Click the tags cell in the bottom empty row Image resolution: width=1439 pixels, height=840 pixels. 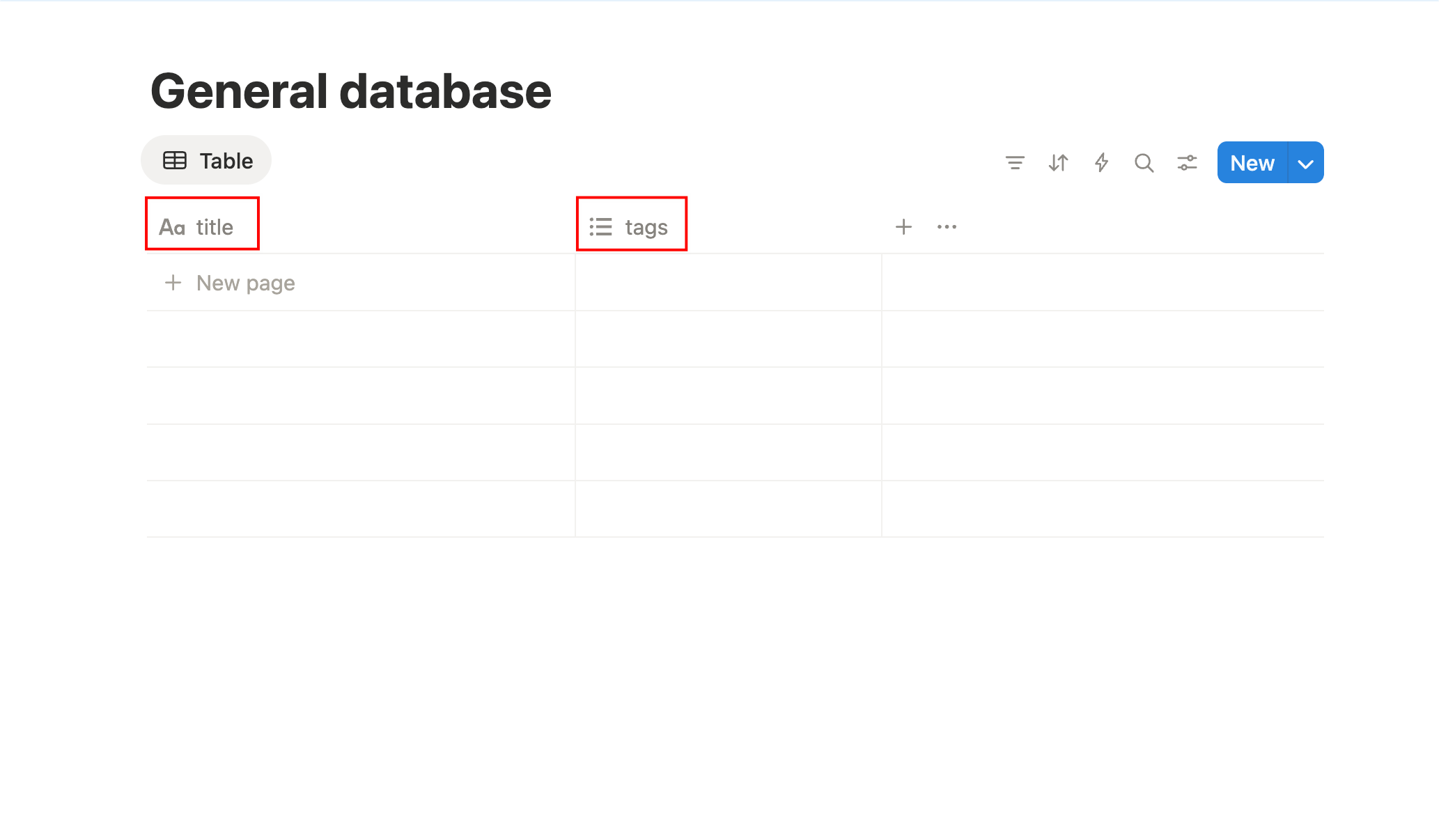(x=728, y=508)
